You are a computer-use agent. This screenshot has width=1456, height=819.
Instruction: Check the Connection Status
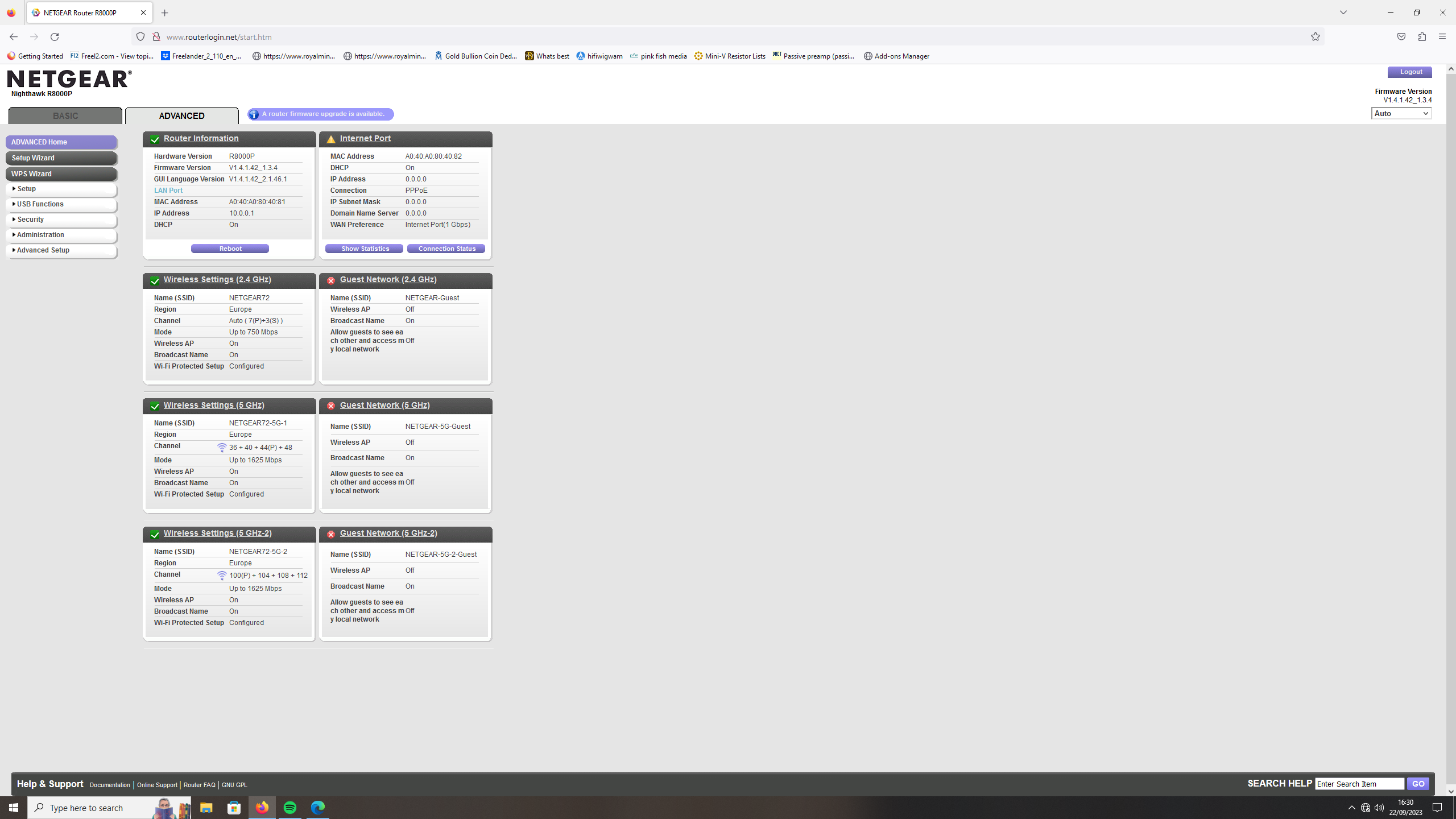coord(446,248)
